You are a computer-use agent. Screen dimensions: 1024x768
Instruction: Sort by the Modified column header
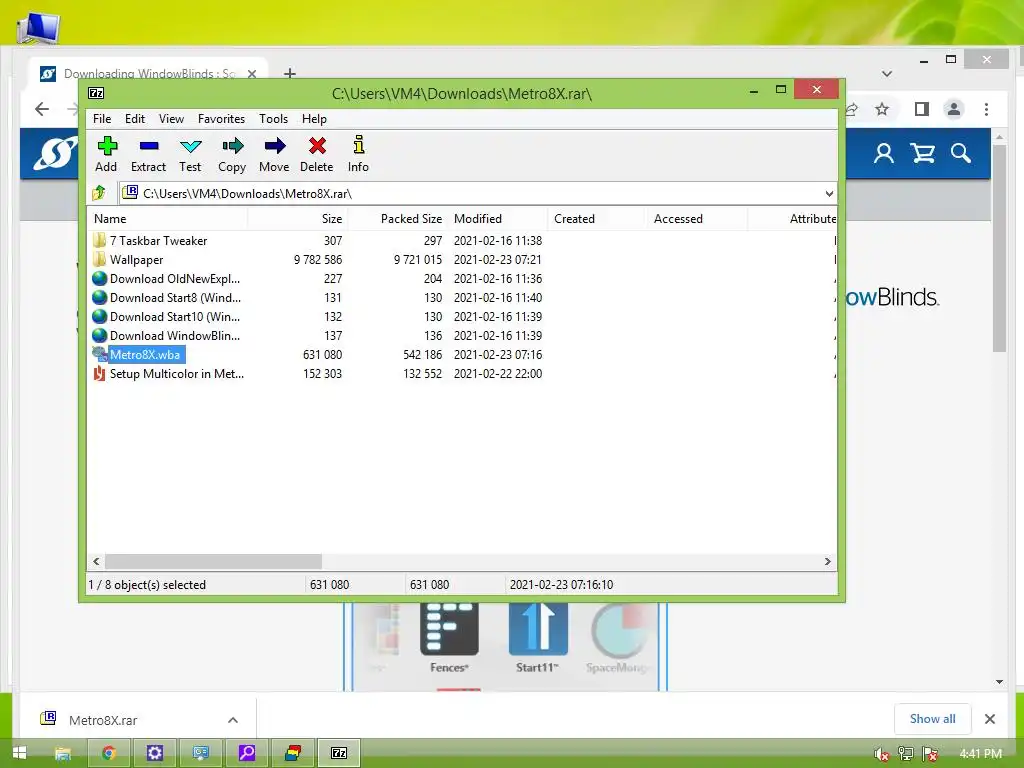[498, 219]
